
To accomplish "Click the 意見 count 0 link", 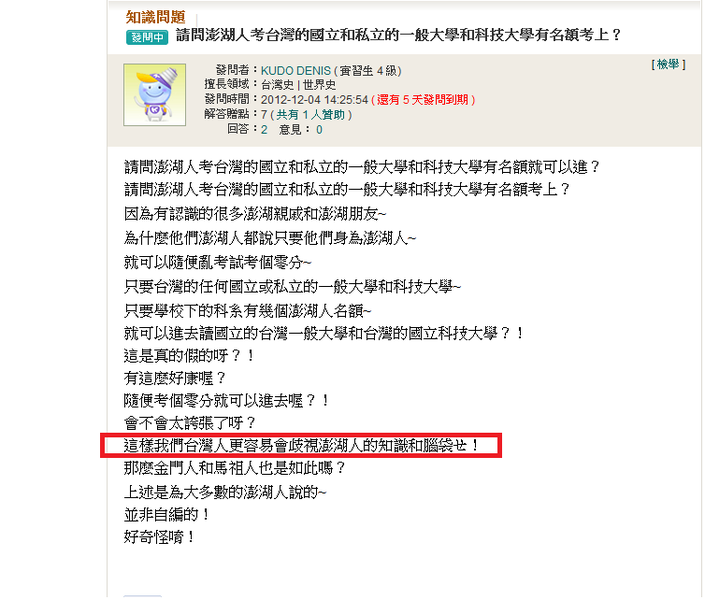I will coord(319,130).
